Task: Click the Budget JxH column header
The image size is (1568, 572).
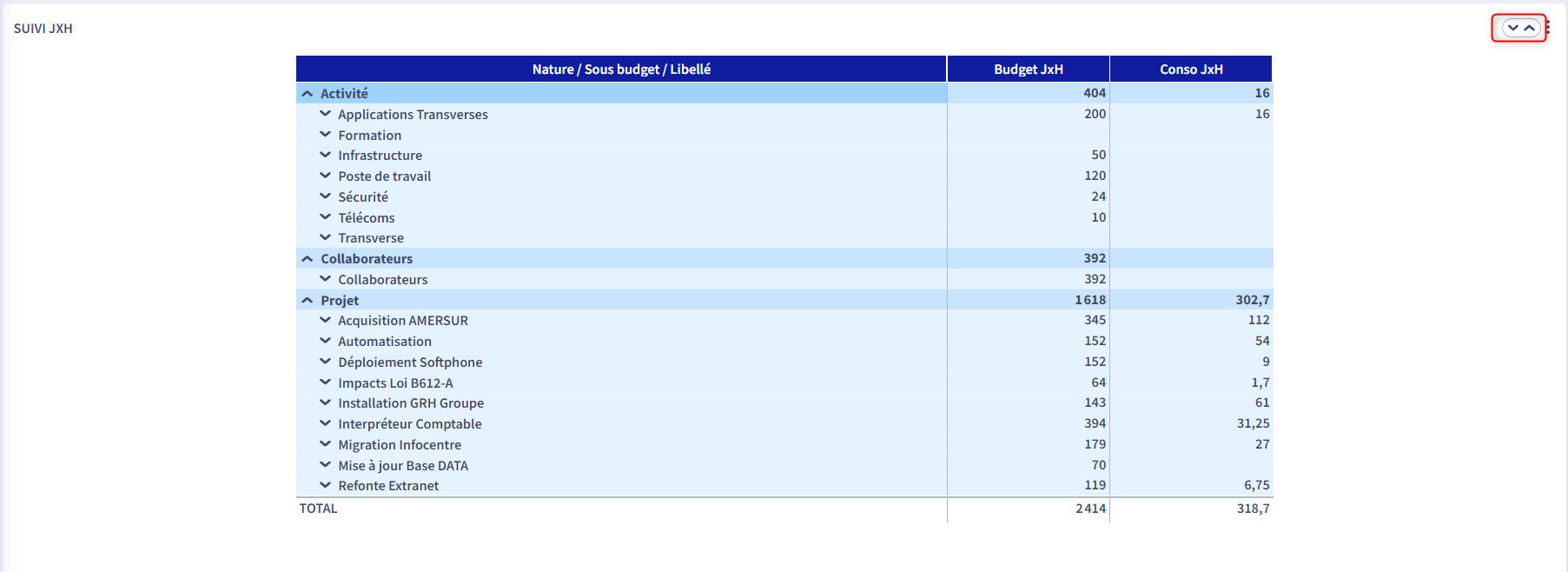Action: [x=1029, y=69]
